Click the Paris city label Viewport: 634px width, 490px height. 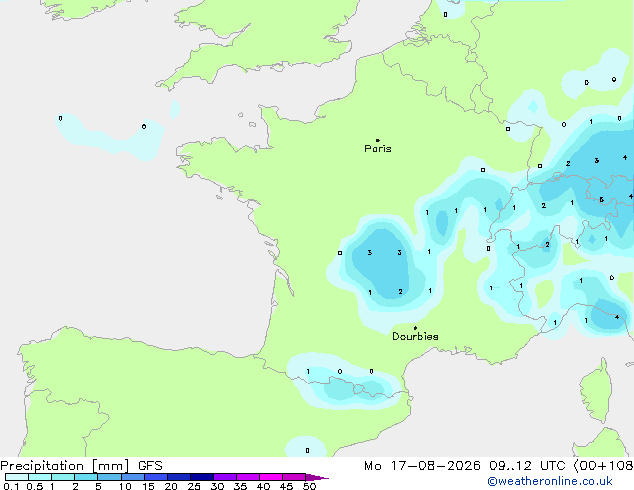[x=378, y=149]
